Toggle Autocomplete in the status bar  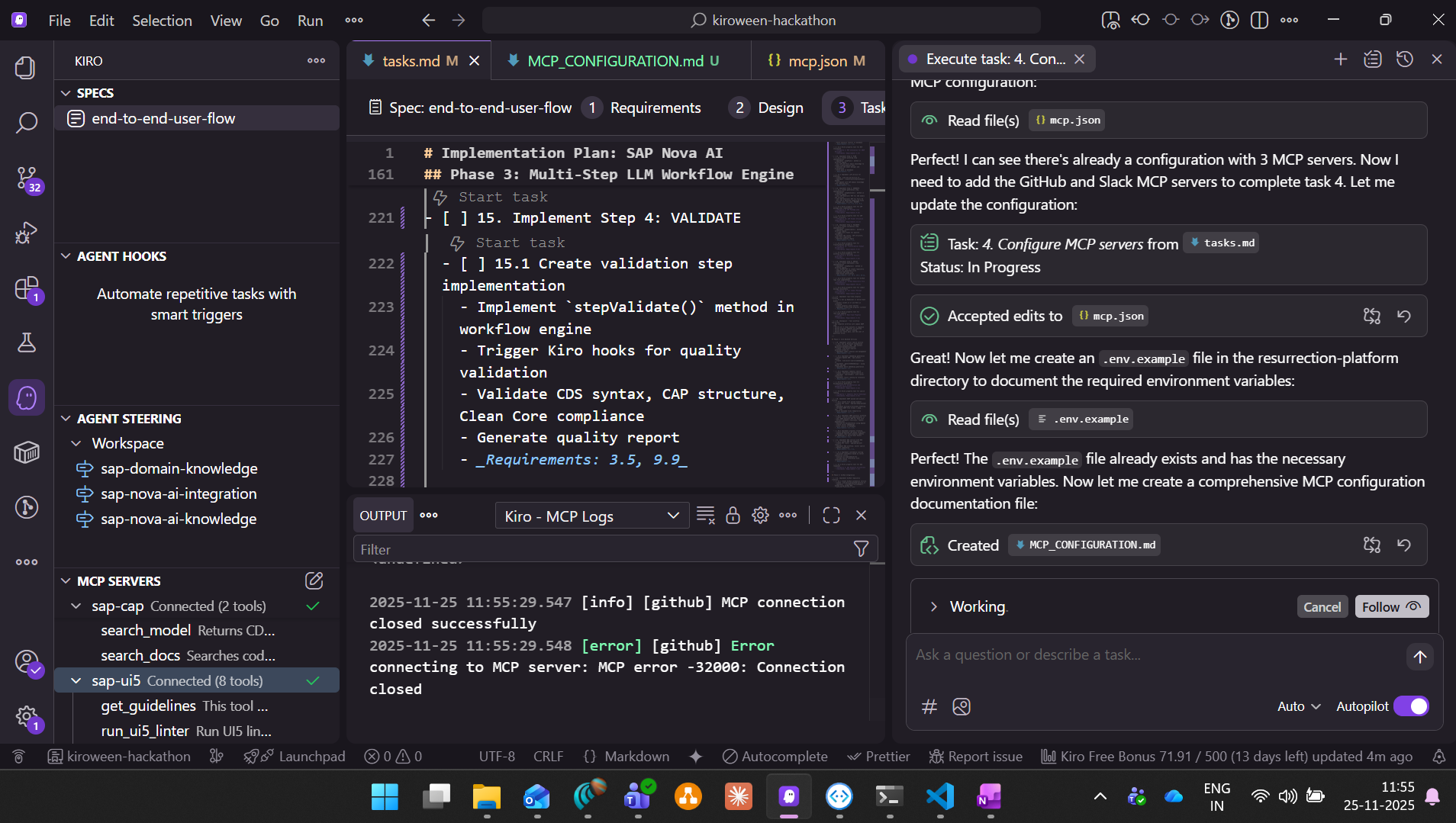coord(775,757)
